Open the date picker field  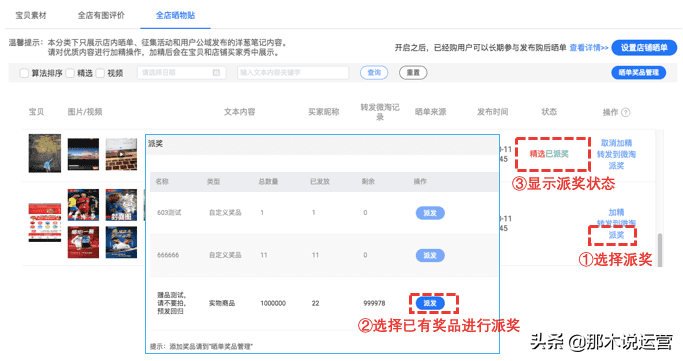coord(182,73)
